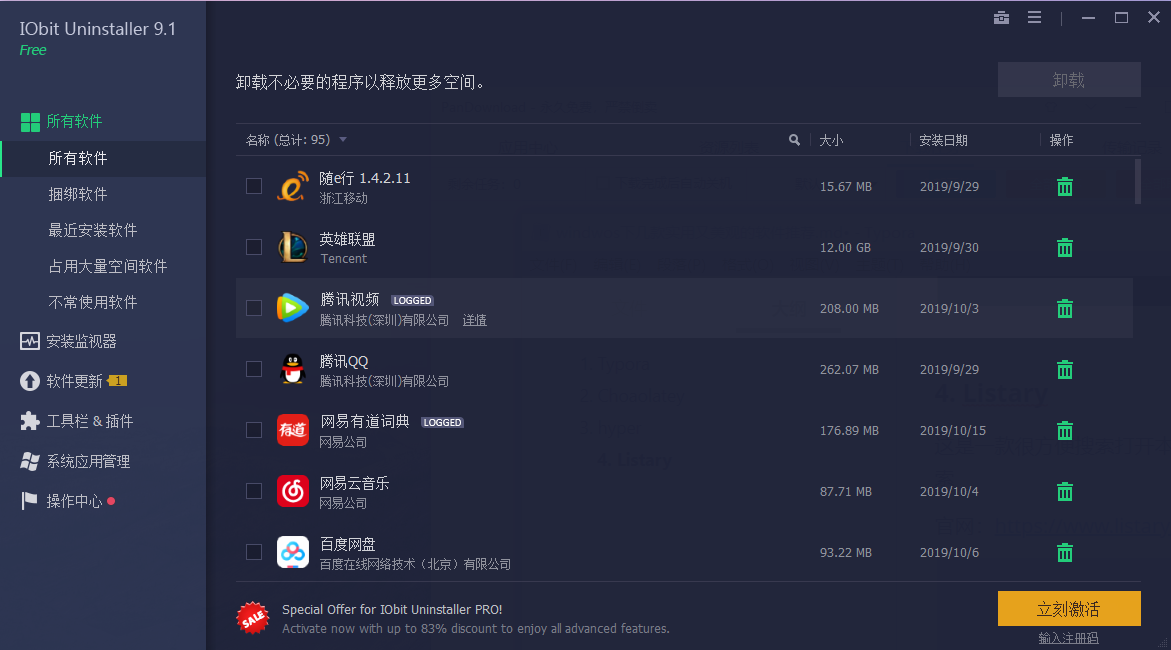This screenshot has height=650, width=1171.
Task: Uninstall 网易云音乐 via its trash icon
Action: point(1065,492)
